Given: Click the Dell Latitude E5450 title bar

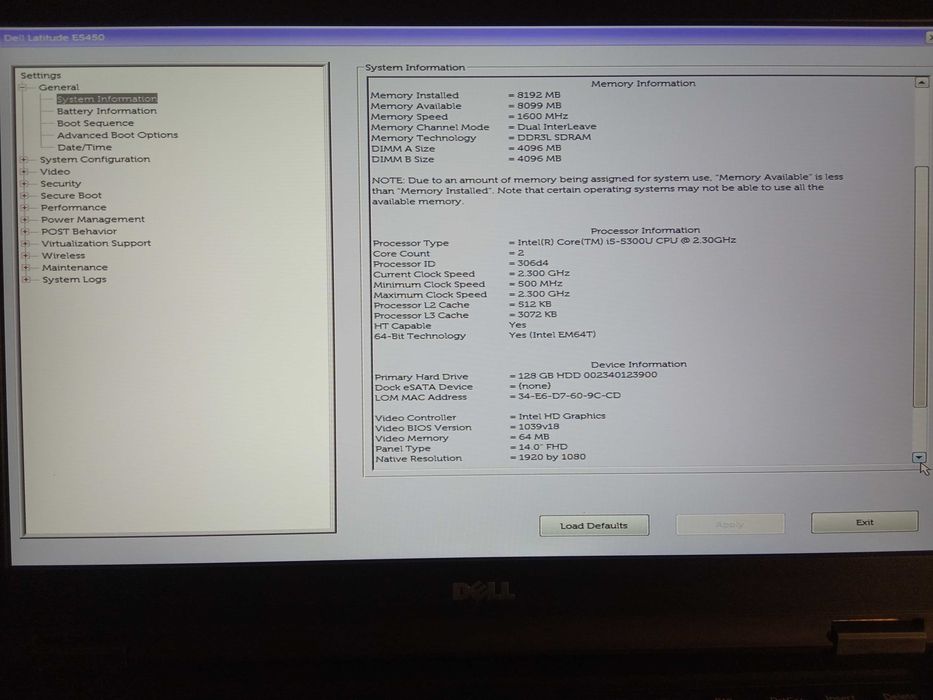Looking at the screenshot, I should [x=466, y=37].
